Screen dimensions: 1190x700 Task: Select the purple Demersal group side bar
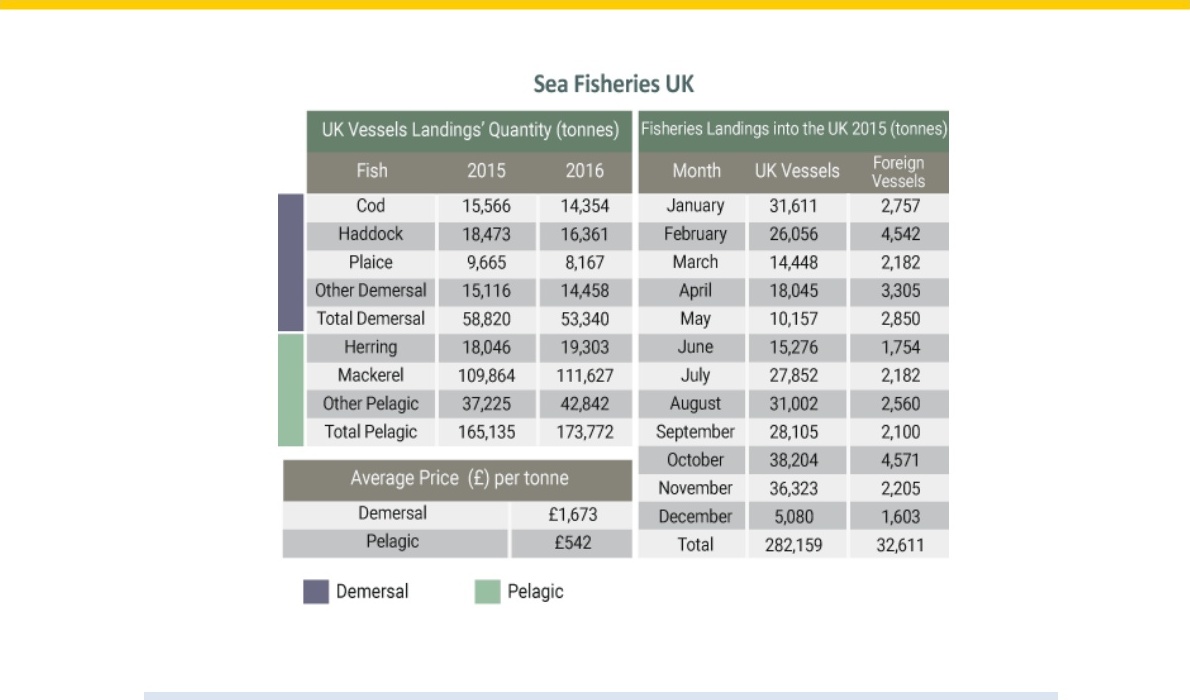click(291, 263)
